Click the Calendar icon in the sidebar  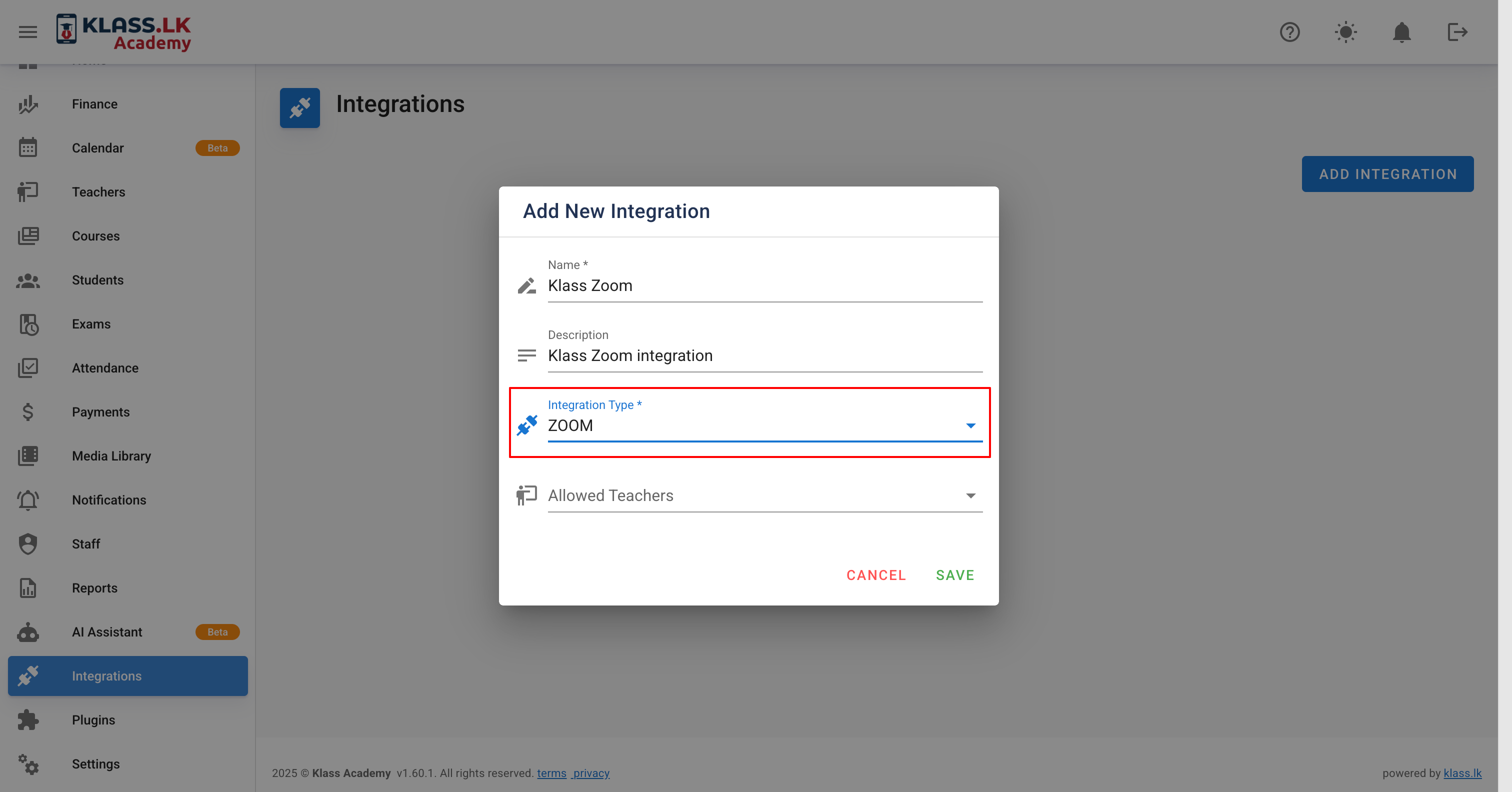(x=27, y=147)
